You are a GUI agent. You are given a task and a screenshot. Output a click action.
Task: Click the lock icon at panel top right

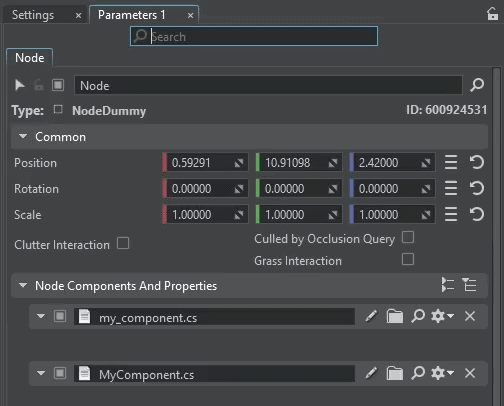492,14
